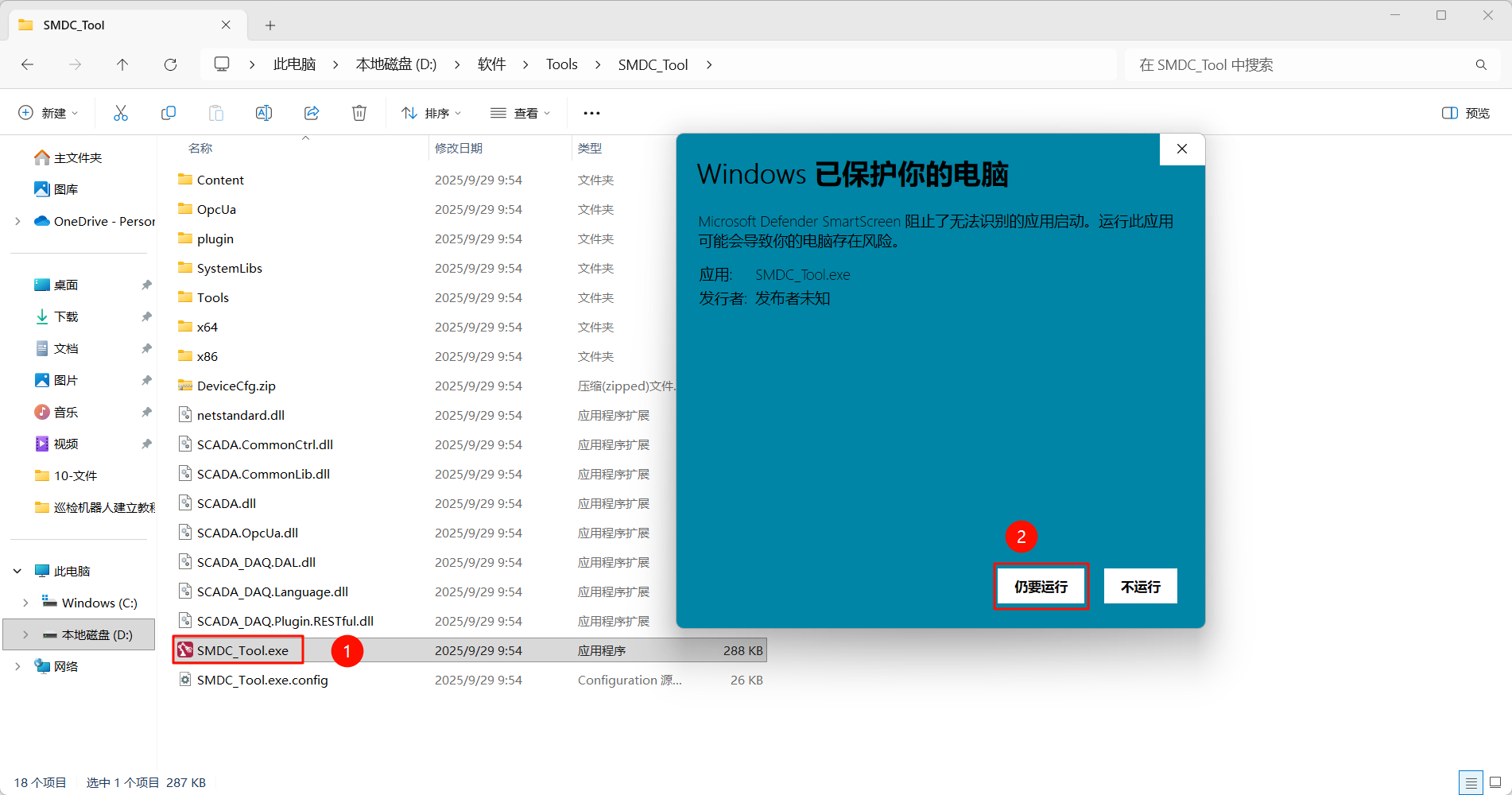Click the monitor icon in address bar
The width and height of the screenshot is (1512, 795).
click(222, 64)
